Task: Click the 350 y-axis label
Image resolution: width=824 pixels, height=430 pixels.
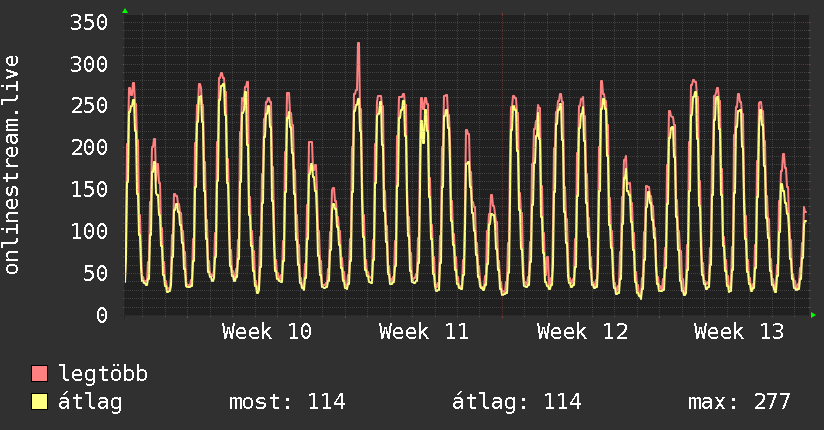Action: click(89, 22)
